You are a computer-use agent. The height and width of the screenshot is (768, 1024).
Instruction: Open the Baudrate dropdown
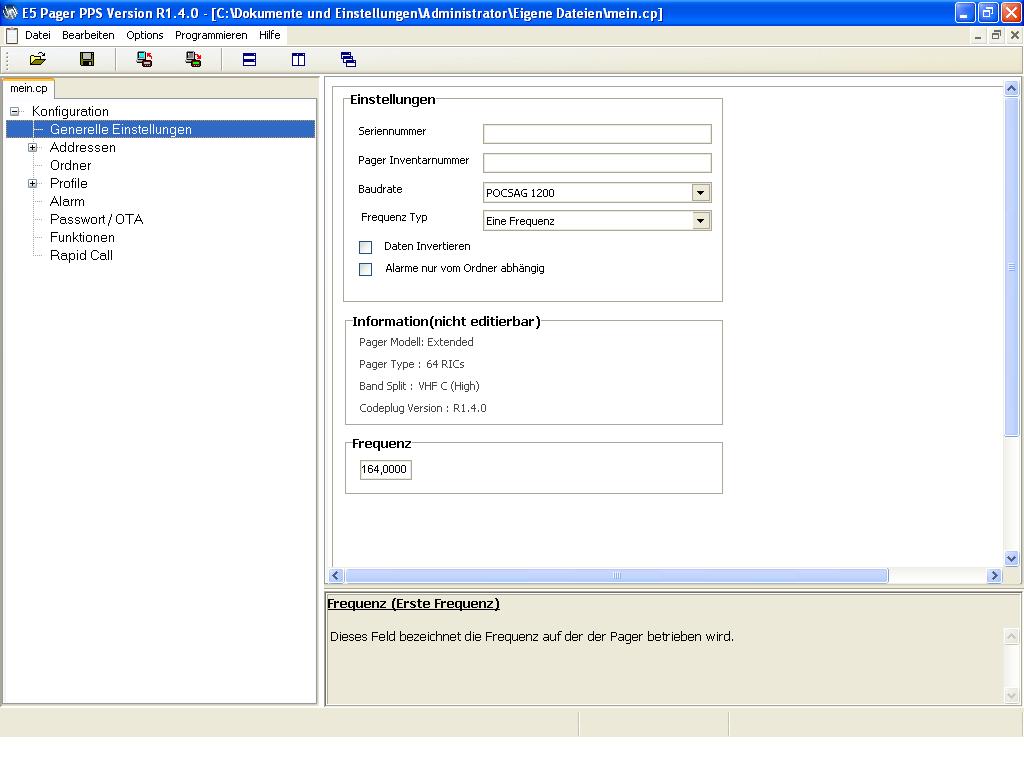[x=700, y=193]
